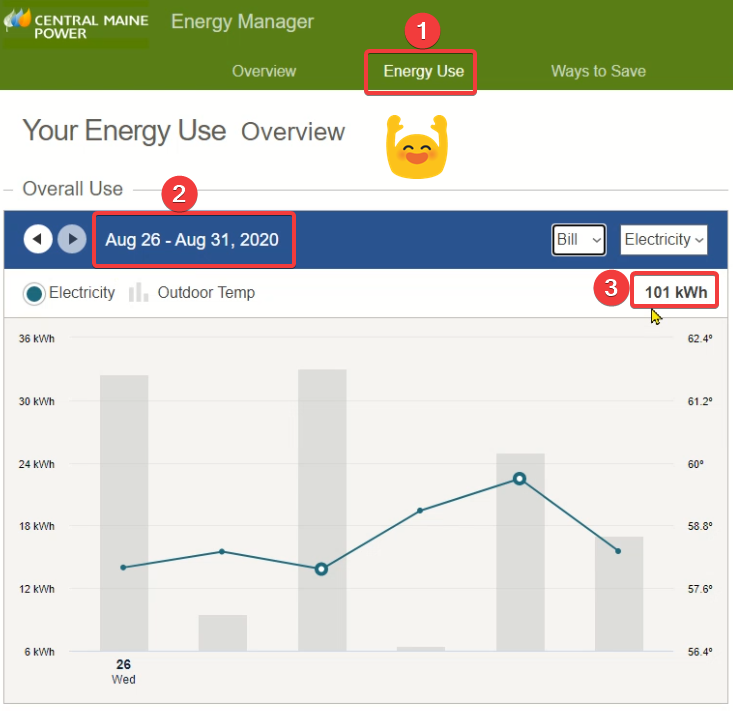Click the red number 3 annotation badge

(610, 291)
